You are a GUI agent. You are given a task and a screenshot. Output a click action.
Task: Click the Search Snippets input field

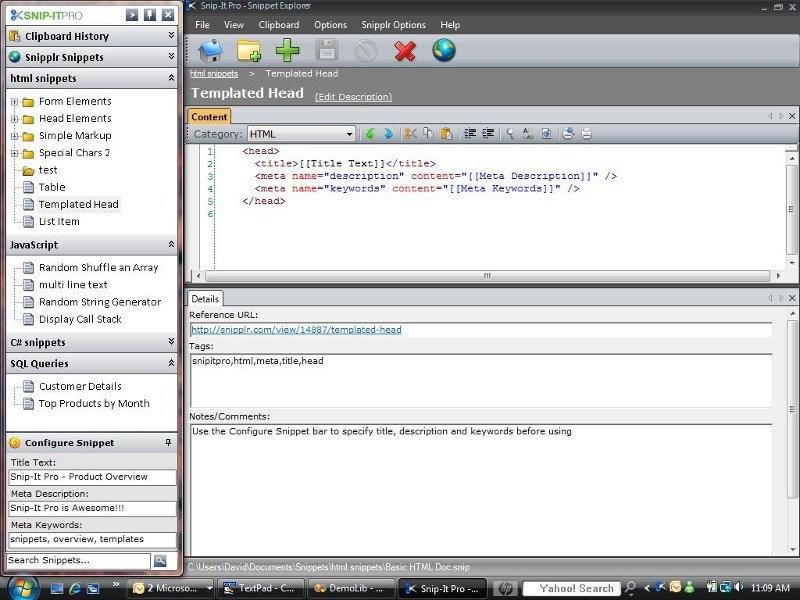pos(75,560)
